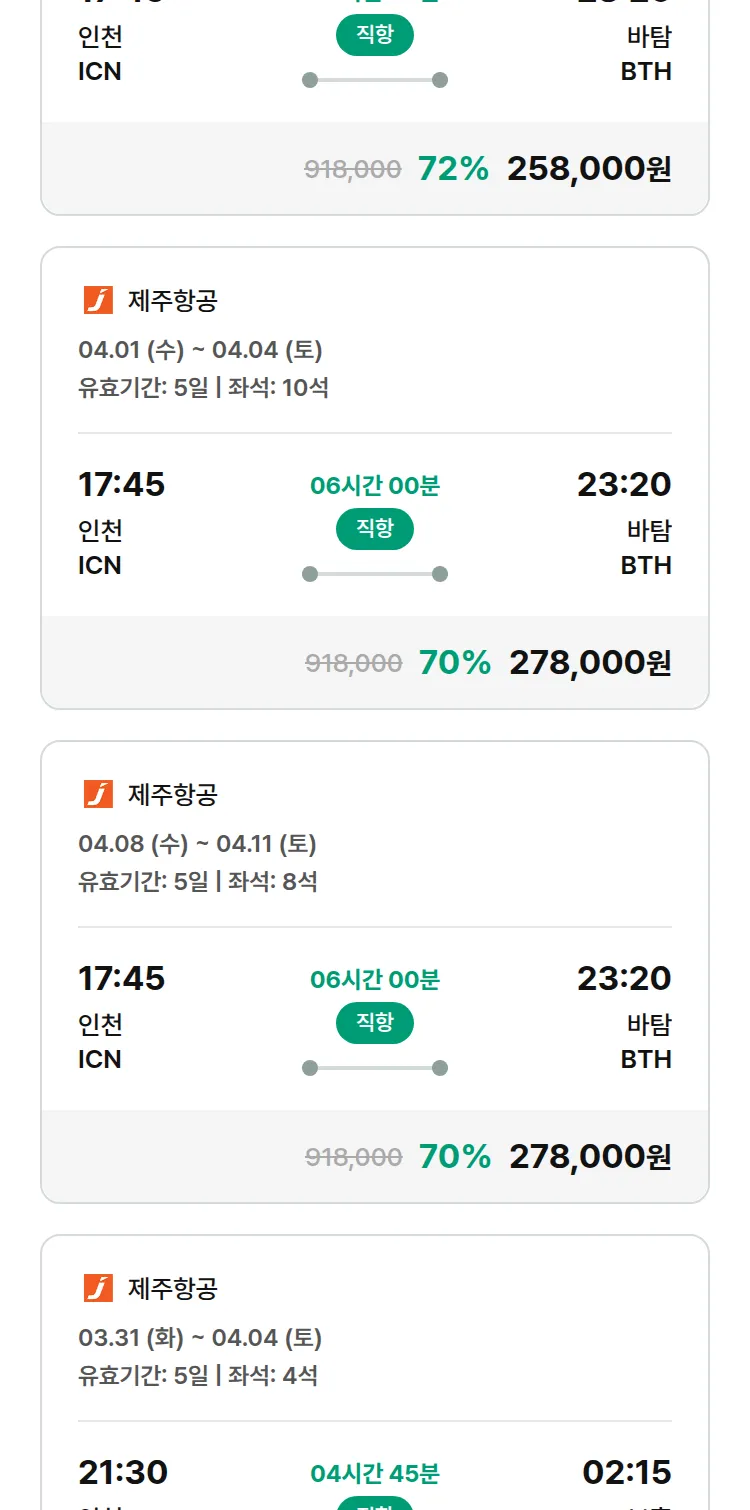Tap the 직항 badge in the 258,000원 card
This screenshot has width=750, height=1510.
[x=375, y=36]
